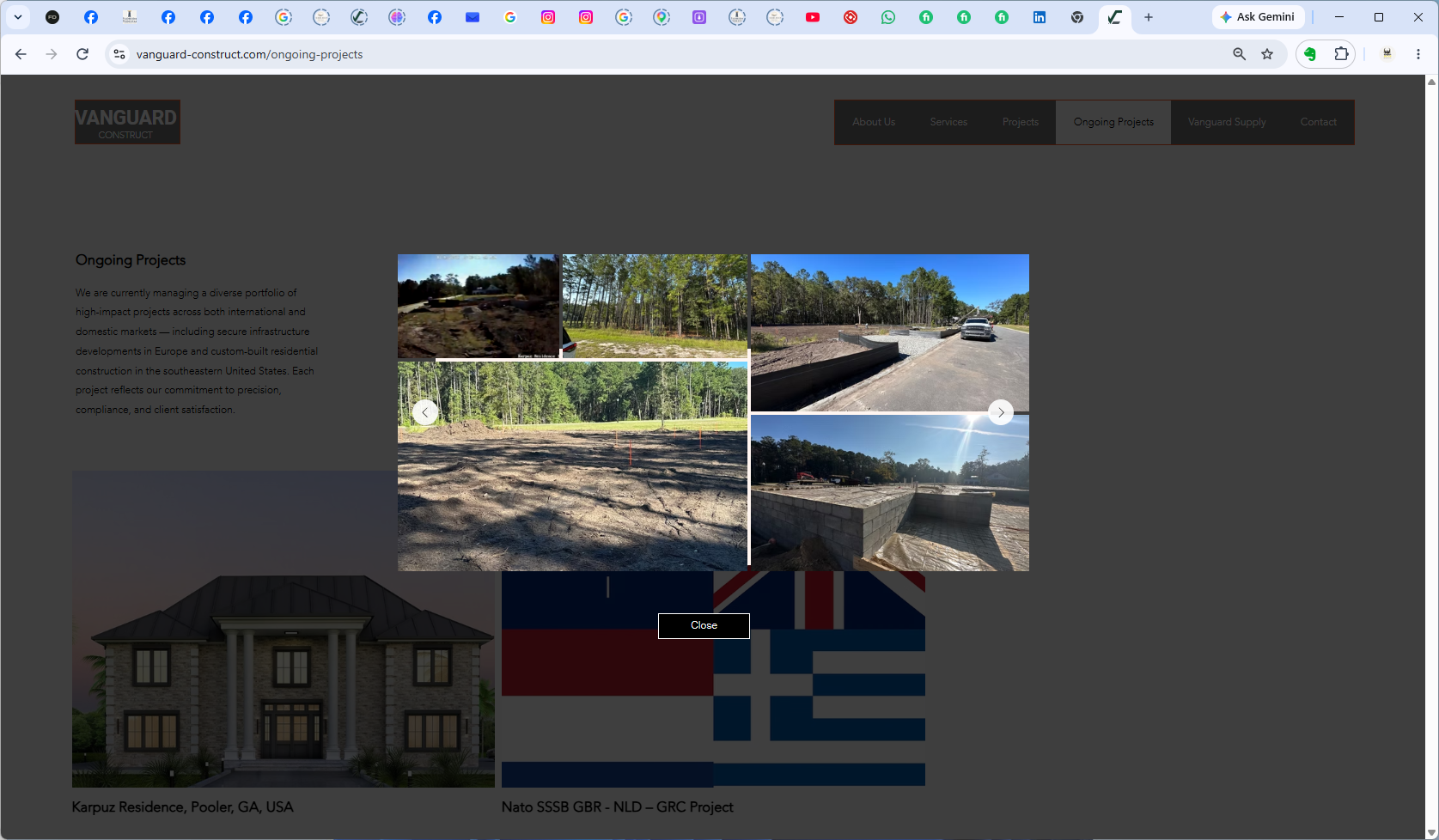
Task: Click the Vanguard Construct logo
Action: pyautogui.click(x=127, y=122)
